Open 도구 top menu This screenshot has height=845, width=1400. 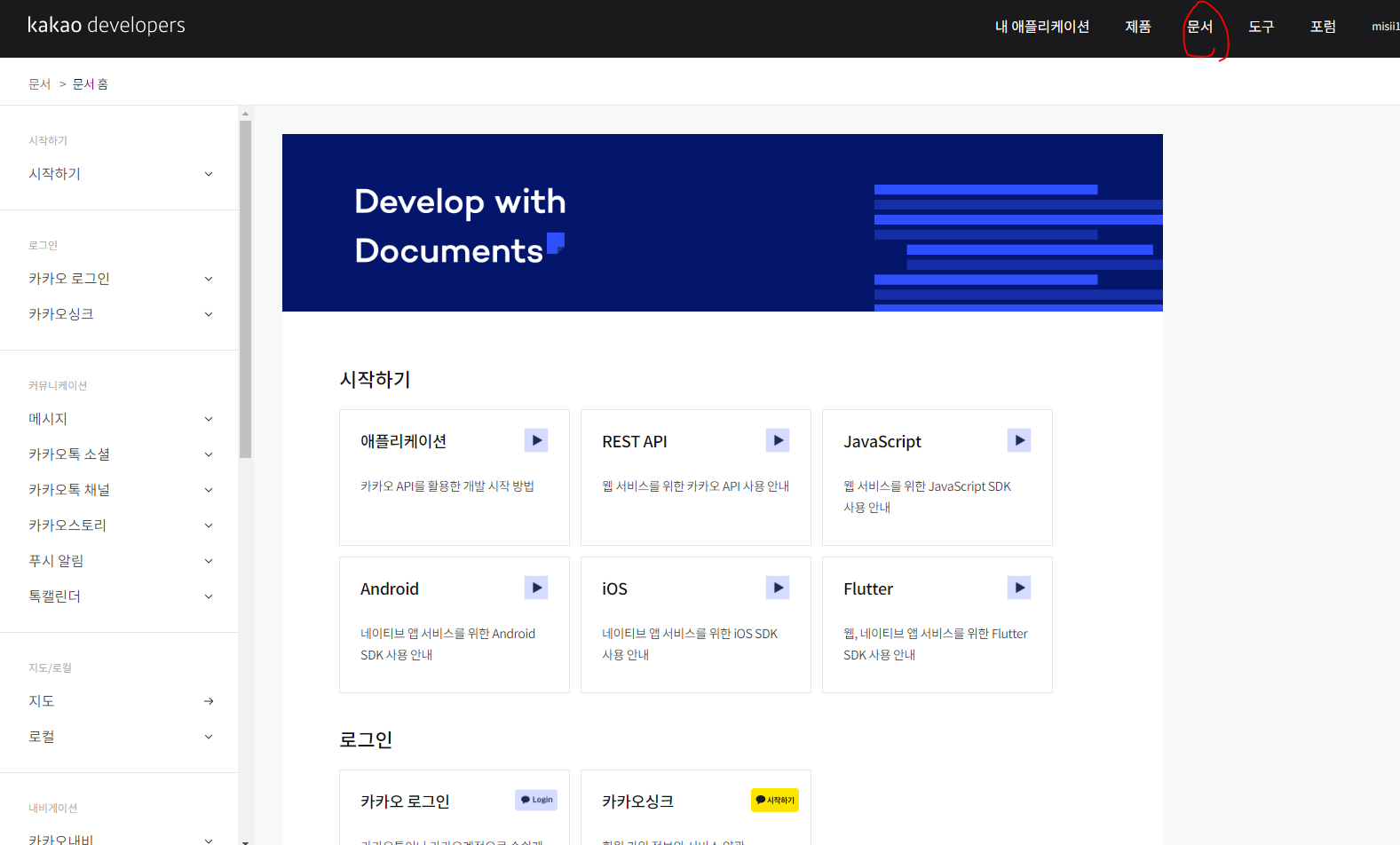(x=1262, y=27)
